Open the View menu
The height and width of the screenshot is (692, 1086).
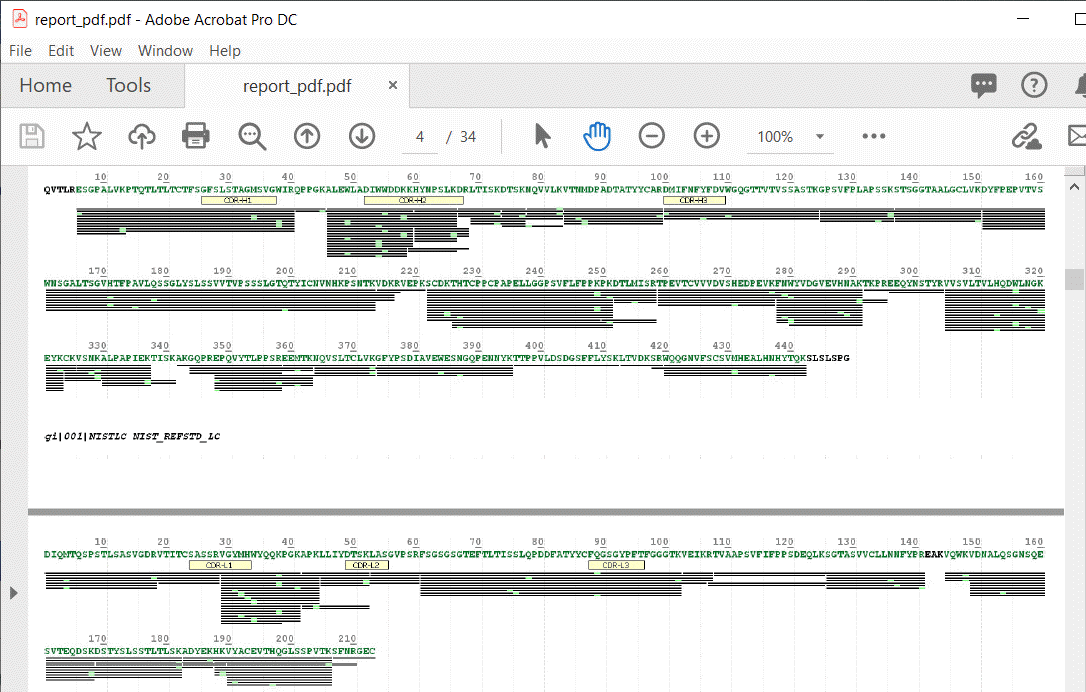[x=106, y=51]
